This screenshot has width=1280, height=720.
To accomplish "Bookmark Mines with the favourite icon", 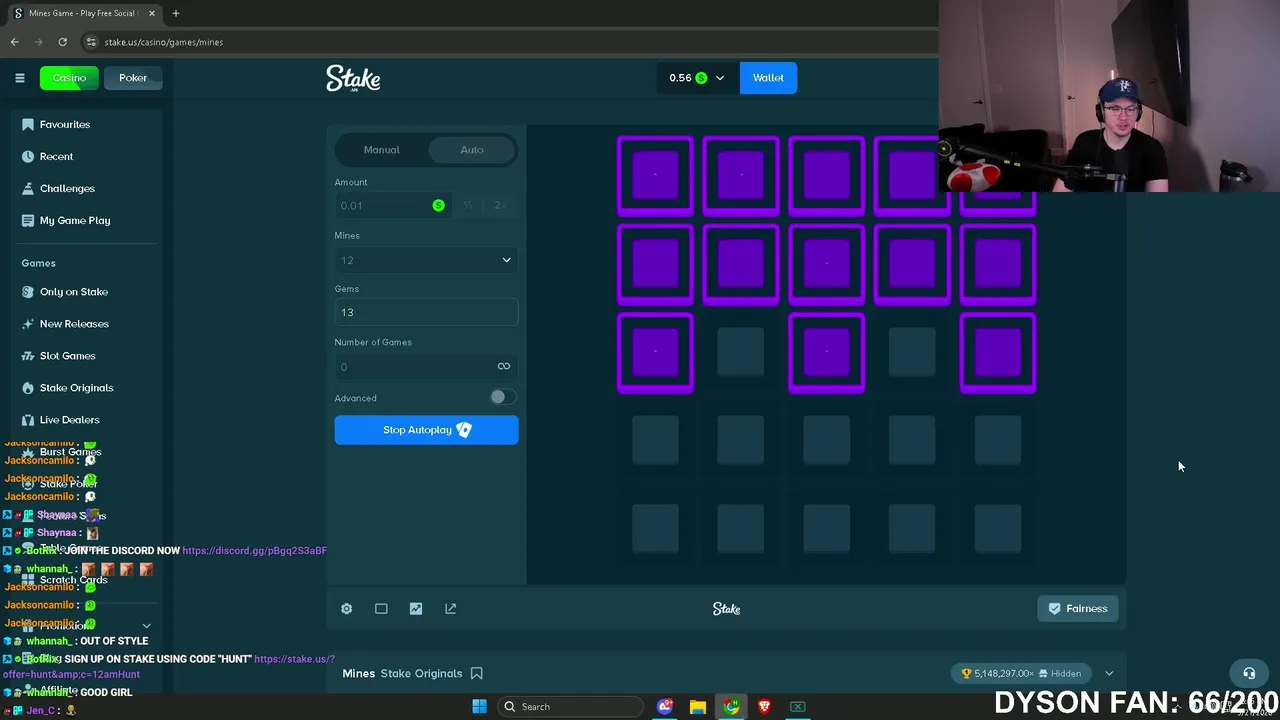I will [x=477, y=674].
